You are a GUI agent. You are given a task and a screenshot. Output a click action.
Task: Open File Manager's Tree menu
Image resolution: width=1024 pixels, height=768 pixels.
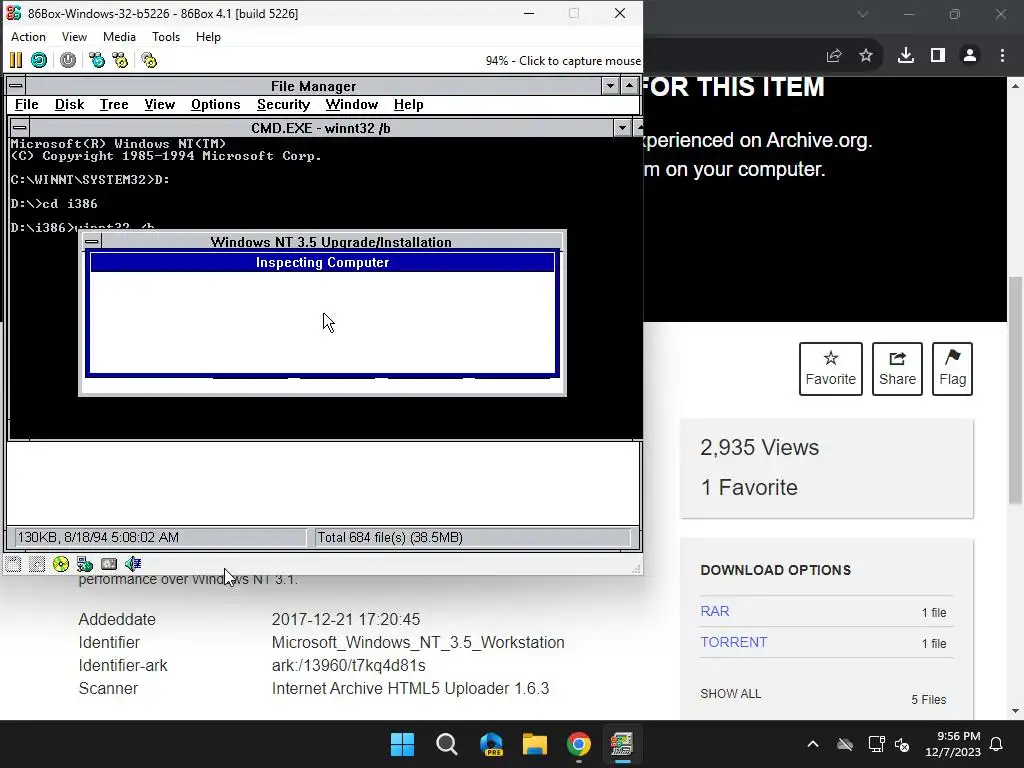click(114, 104)
